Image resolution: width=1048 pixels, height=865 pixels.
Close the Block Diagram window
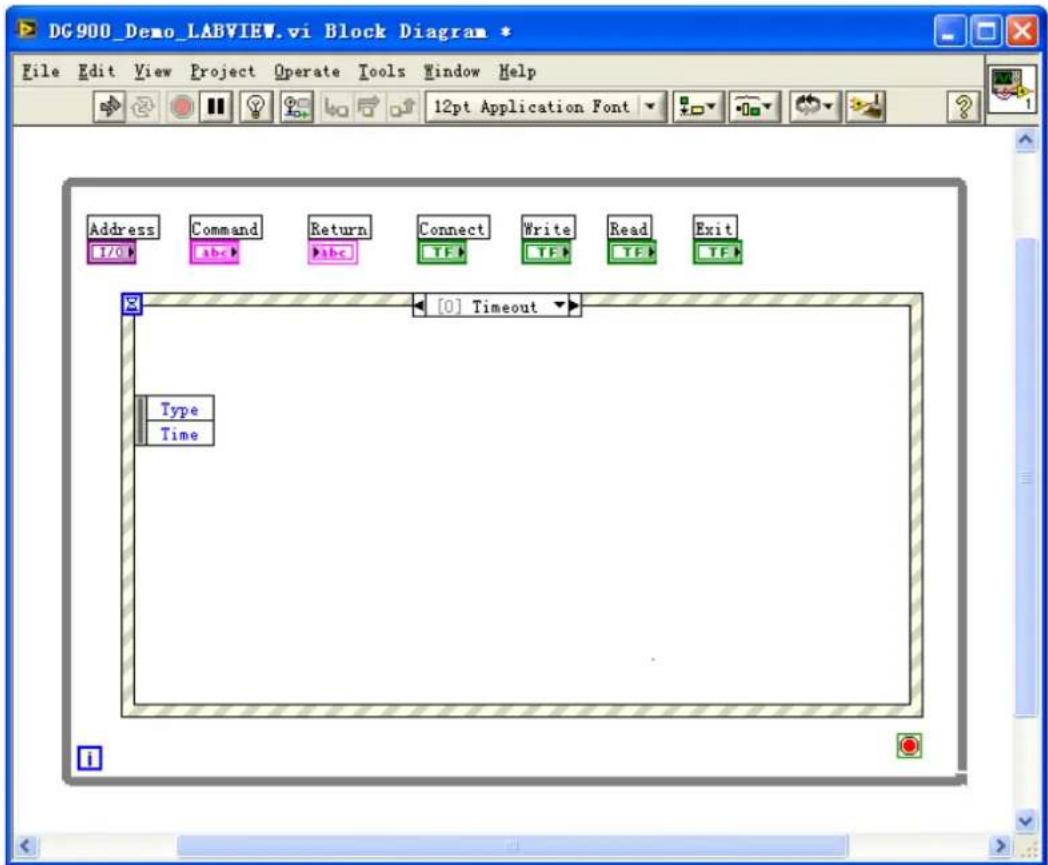[1021, 32]
